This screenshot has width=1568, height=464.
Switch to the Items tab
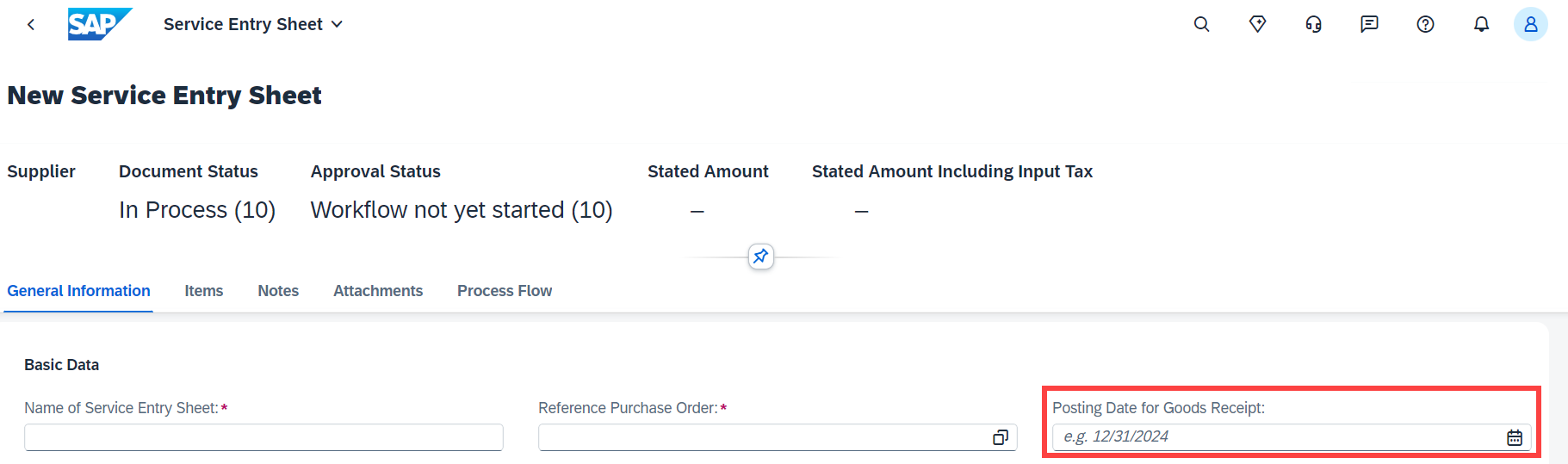(204, 291)
